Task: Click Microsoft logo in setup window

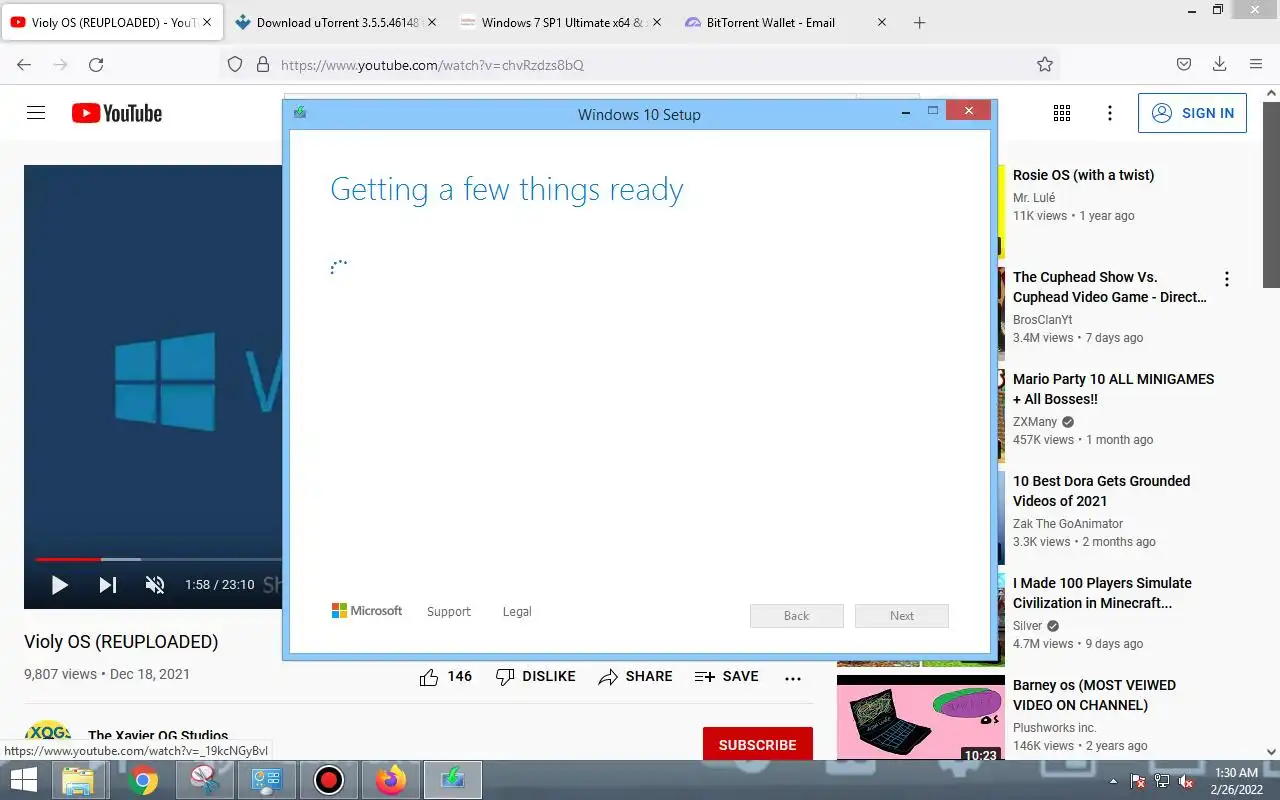Action: pyautogui.click(x=367, y=611)
